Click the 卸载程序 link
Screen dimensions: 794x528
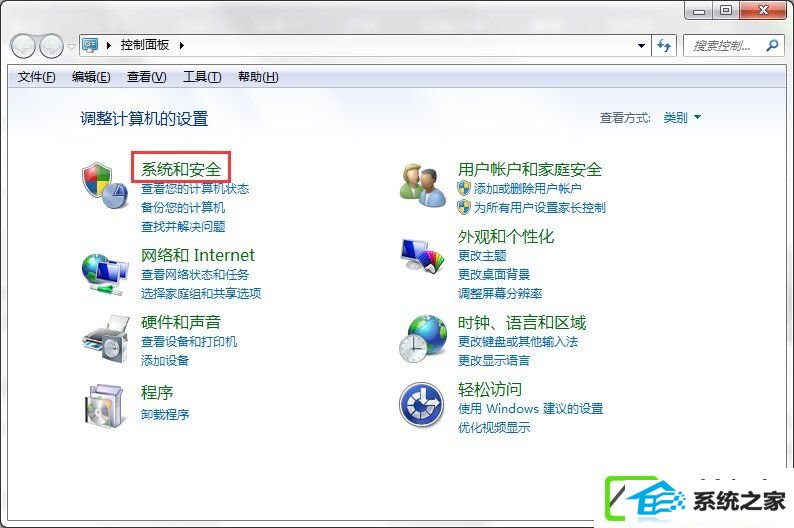coord(165,415)
